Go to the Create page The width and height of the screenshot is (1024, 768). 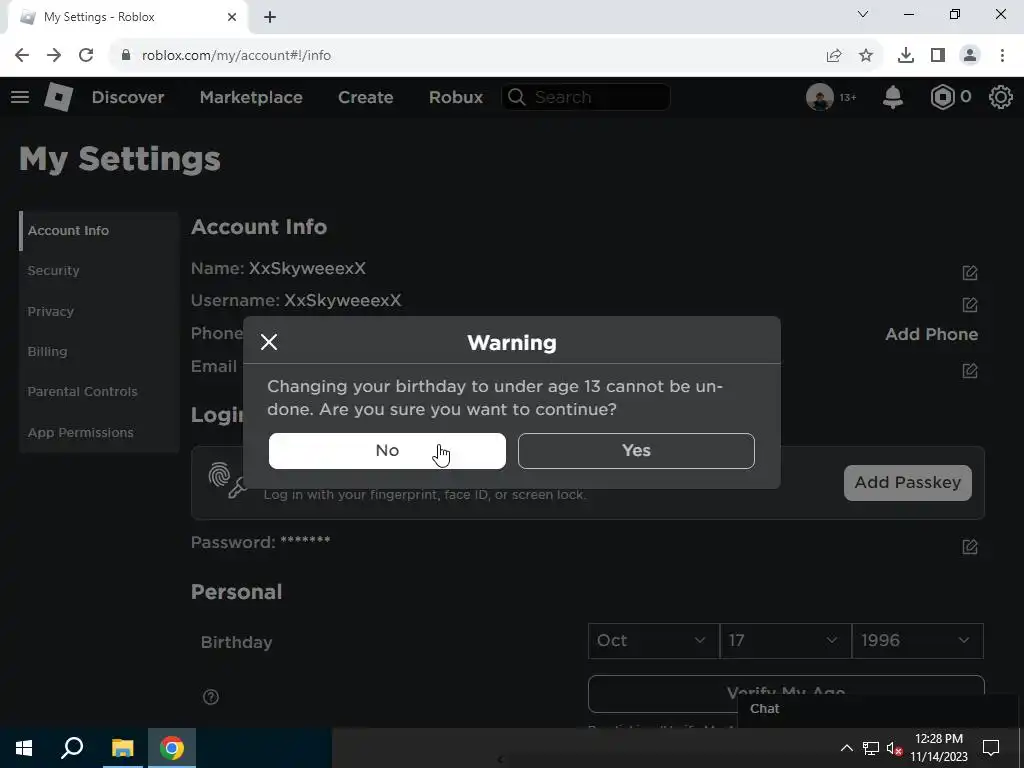pos(366,97)
